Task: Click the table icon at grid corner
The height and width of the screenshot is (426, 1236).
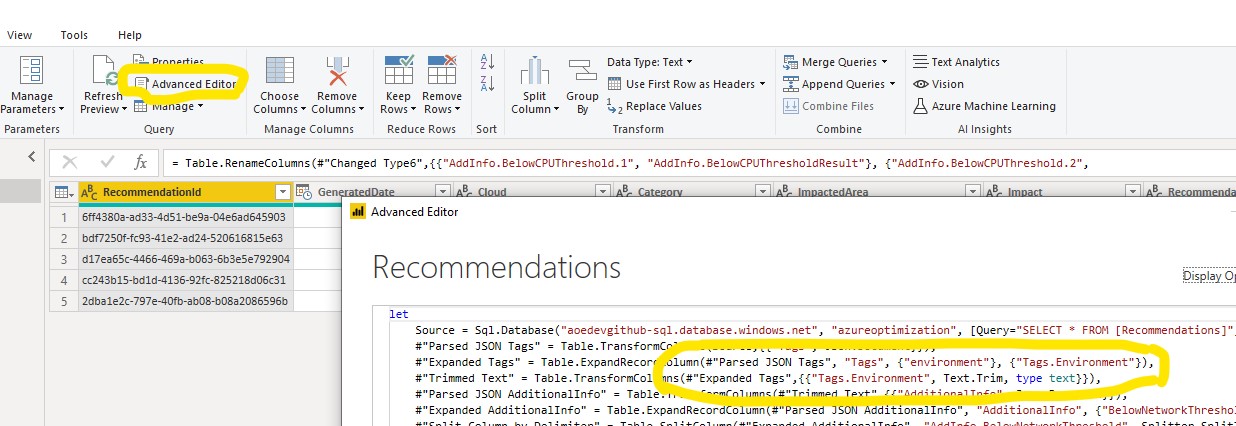Action: pos(62,192)
